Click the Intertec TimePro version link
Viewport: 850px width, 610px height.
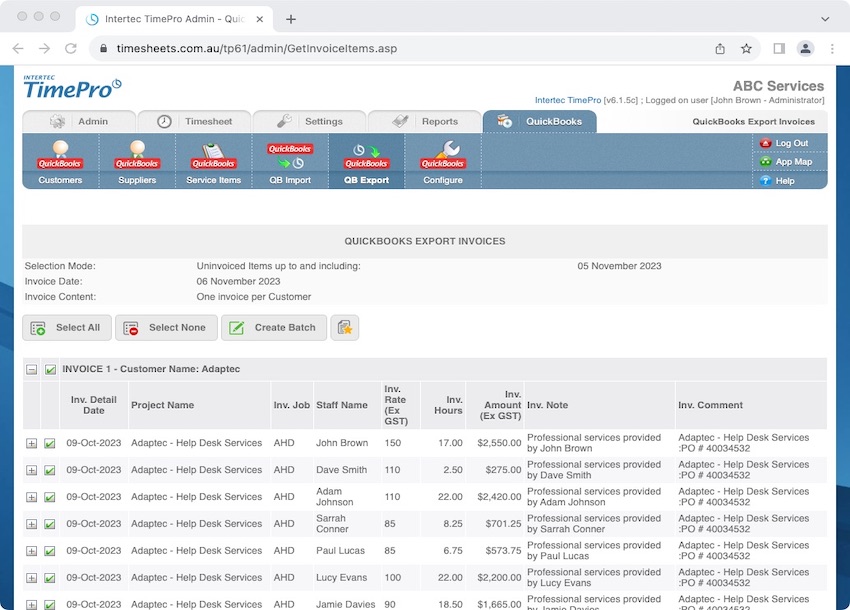click(568, 100)
